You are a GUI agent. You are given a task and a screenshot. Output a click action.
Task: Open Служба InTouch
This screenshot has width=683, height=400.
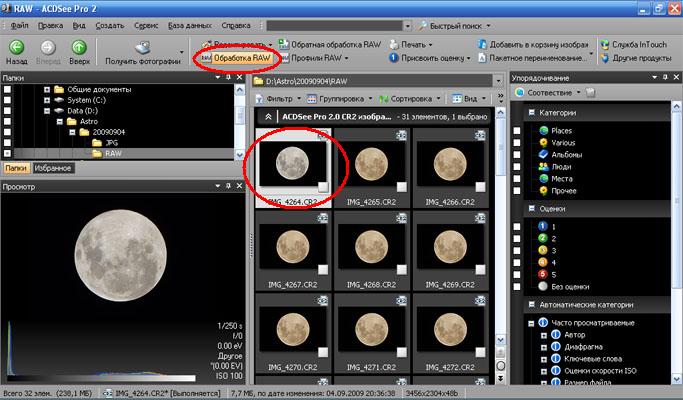tap(634, 44)
